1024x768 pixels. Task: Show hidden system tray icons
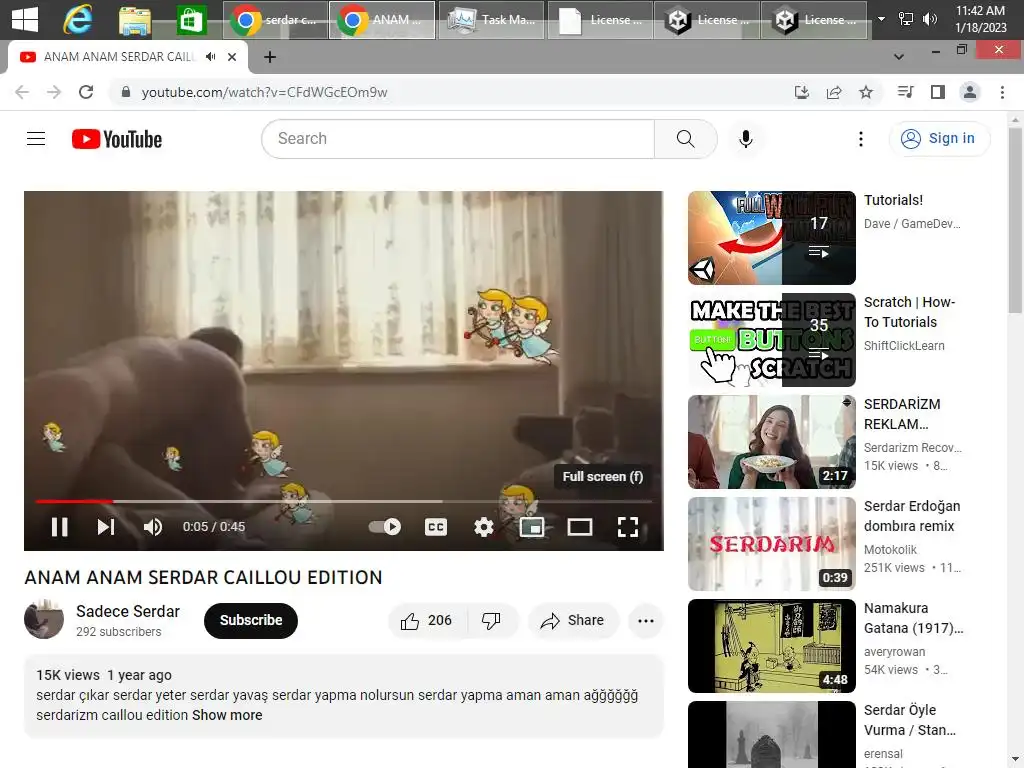881,19
